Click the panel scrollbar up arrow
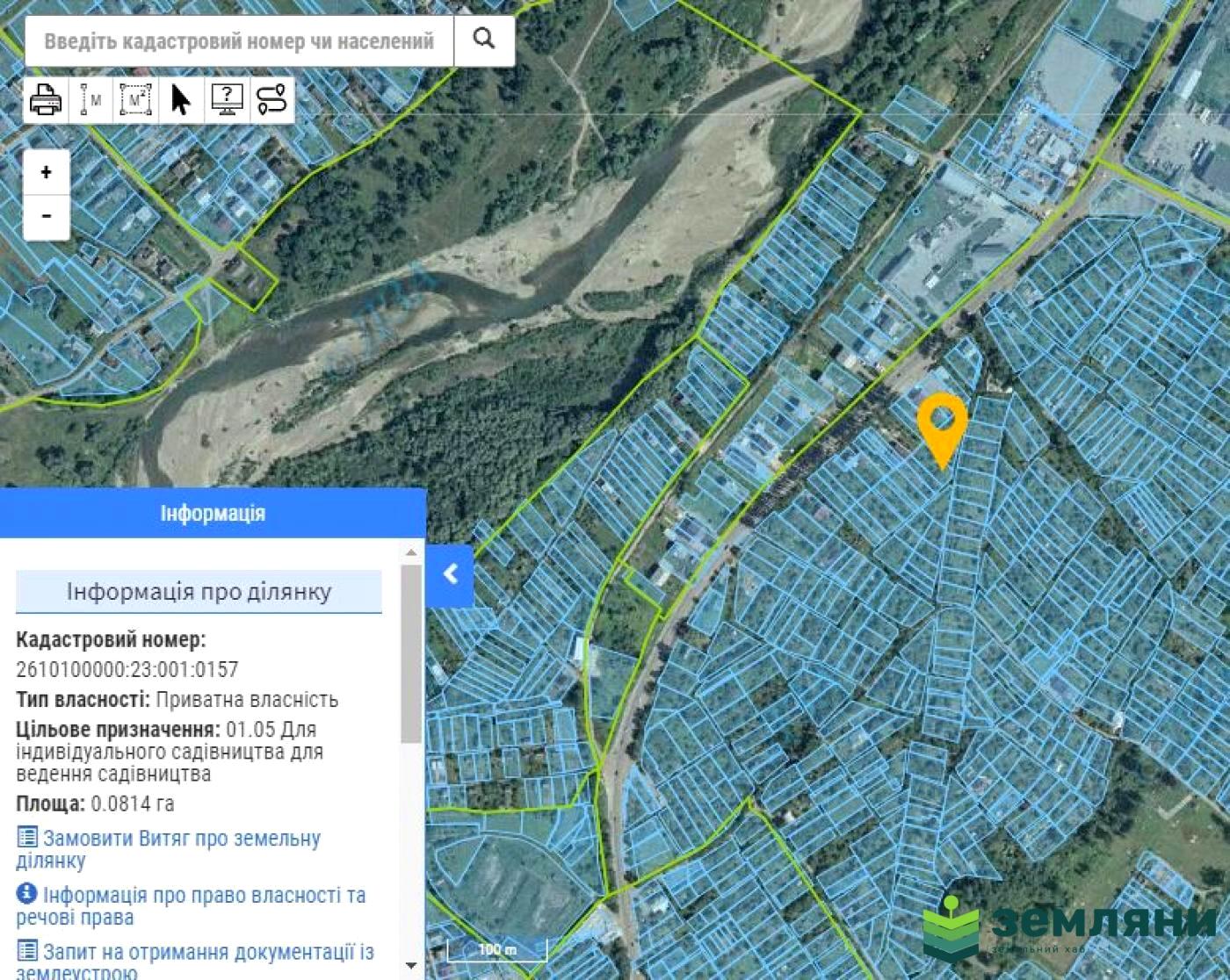 click(411, 553)
